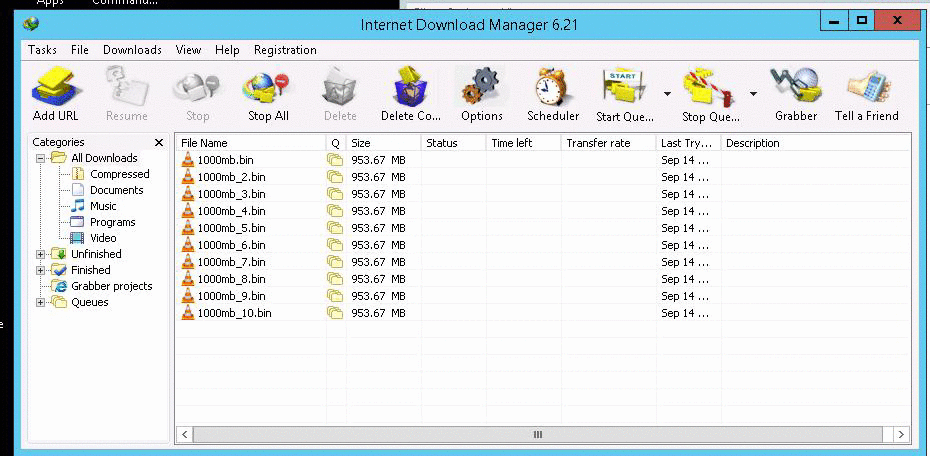930x456 pixels.
Task: Click the Delete Completed toolbar icon
Action: click(x=410, y=86)
